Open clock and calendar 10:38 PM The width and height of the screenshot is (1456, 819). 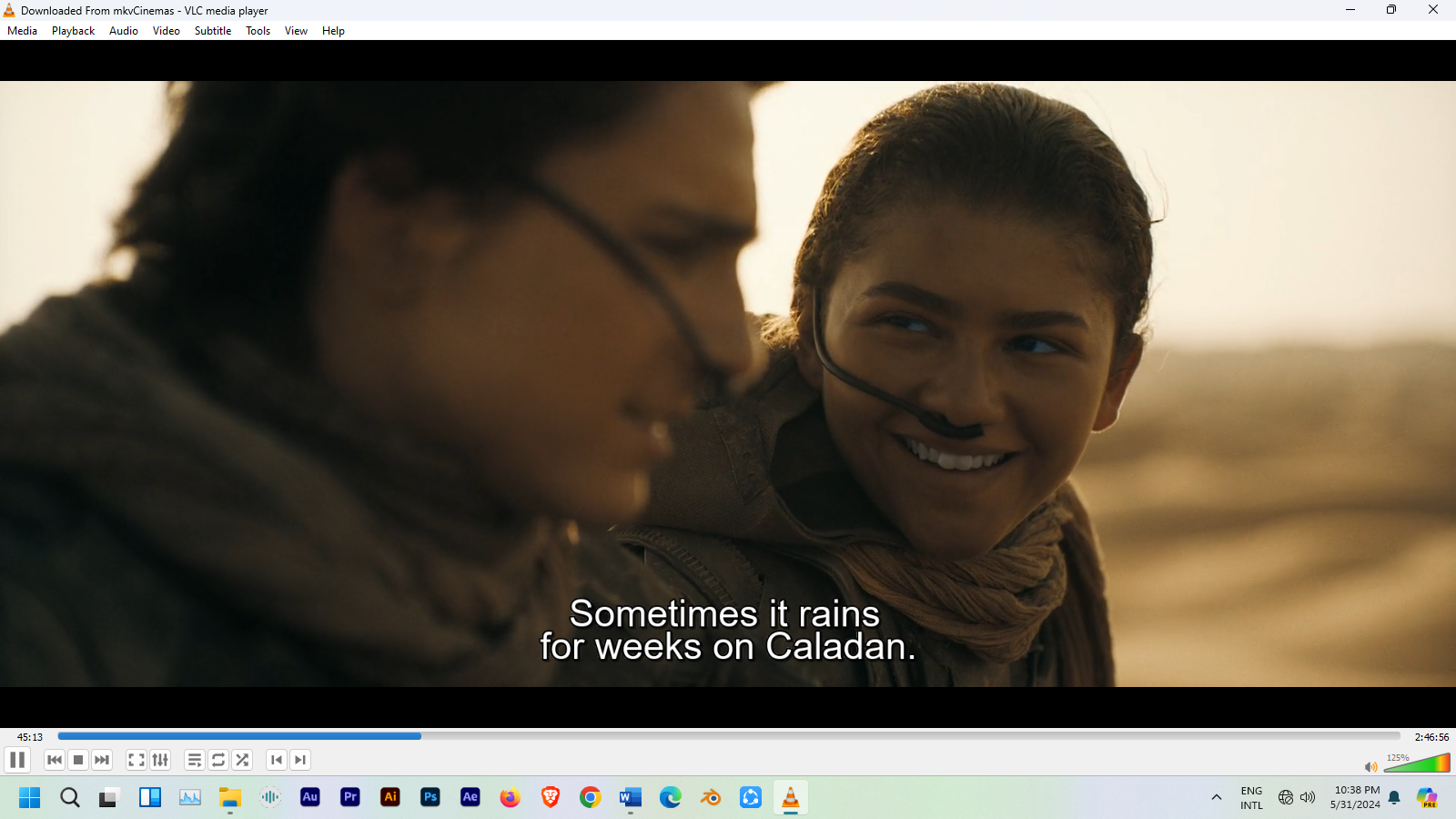click(x=1355, y=798)
